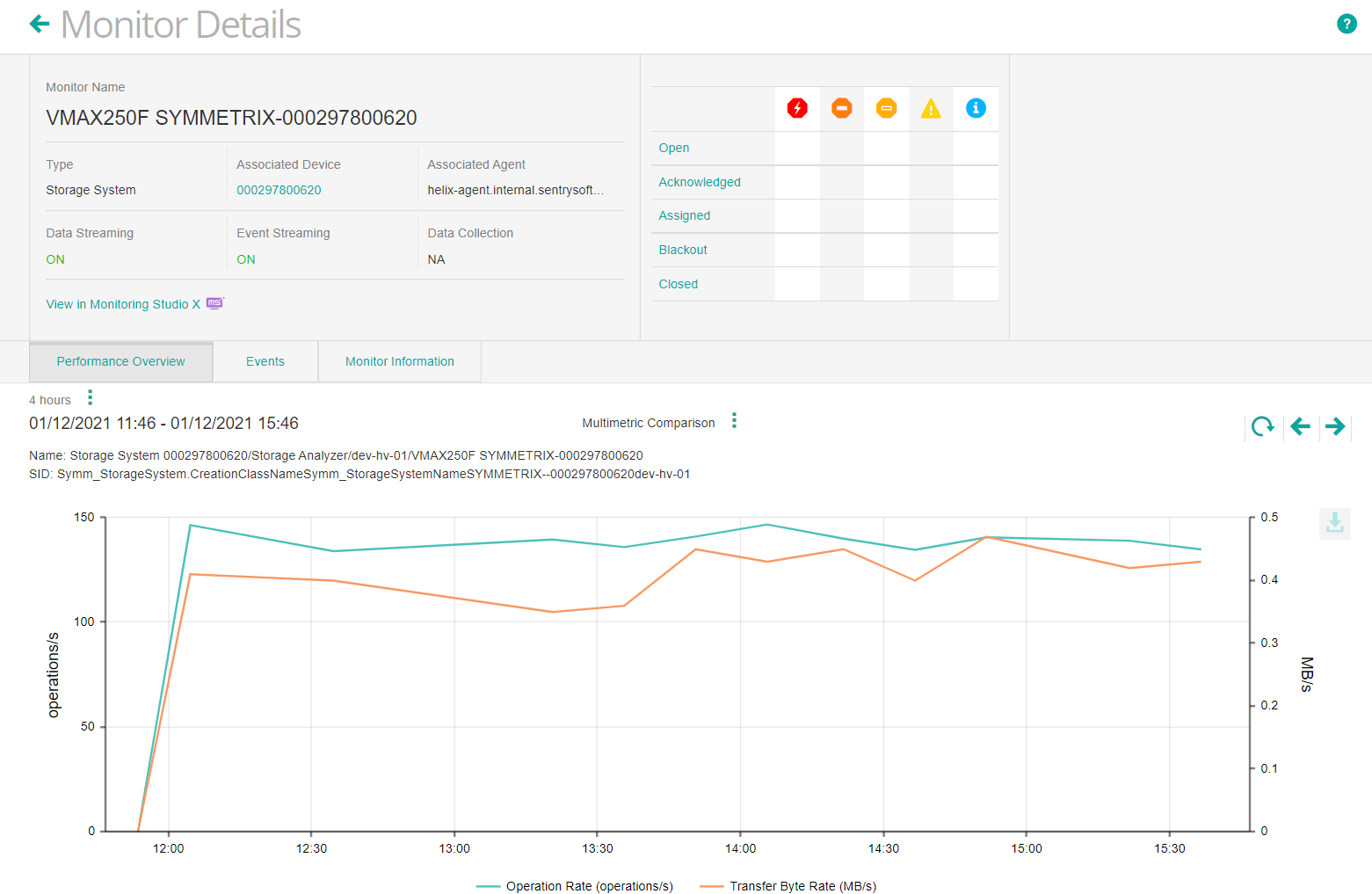
Task: Click the yellow minor severity octagon icon
Action: pyautogui.click(x=887, y=108)
